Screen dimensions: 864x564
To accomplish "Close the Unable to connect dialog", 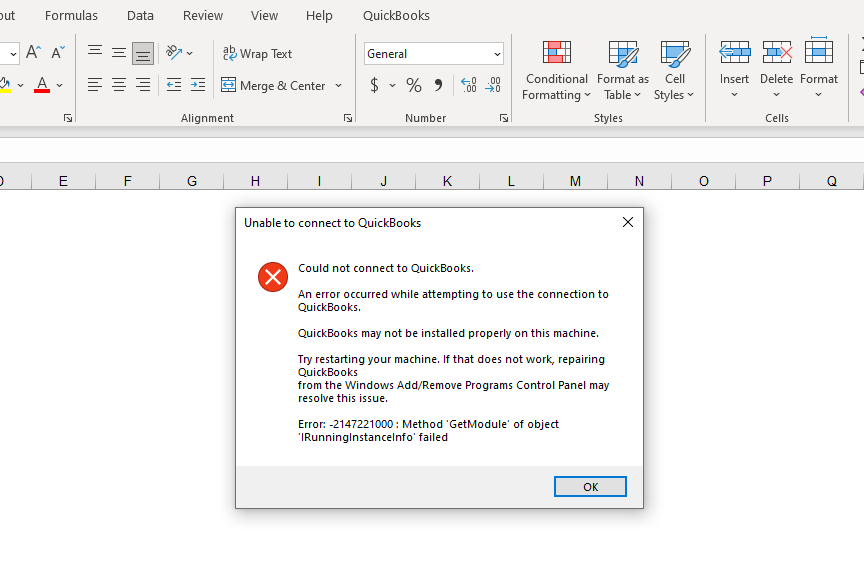I will point(628,223).
